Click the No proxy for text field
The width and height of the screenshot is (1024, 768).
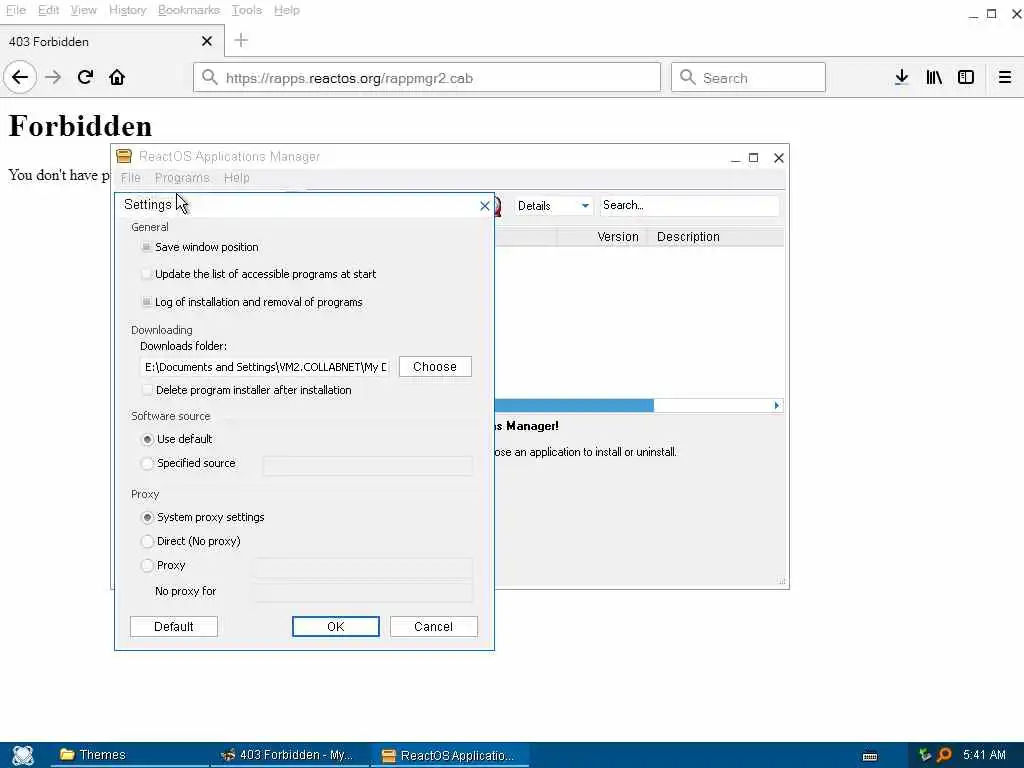pyautogui.click(x=362, y=592)
